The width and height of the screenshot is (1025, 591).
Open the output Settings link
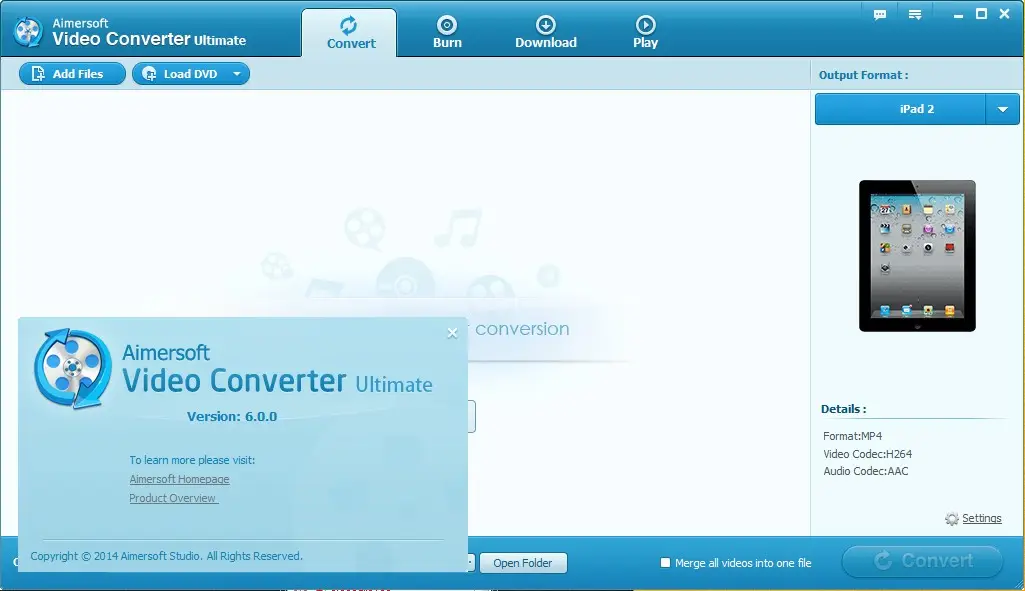(x=982, y=518)
